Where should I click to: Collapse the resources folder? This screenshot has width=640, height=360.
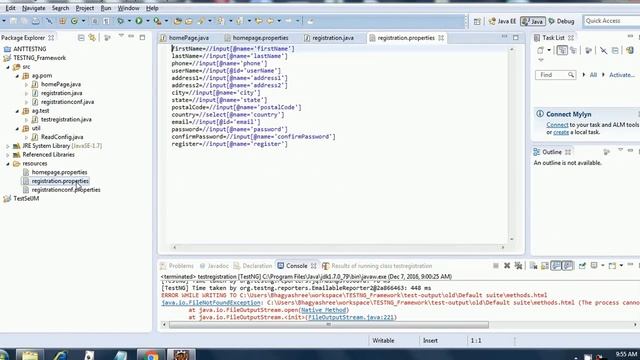pyautogui.click(x=8, y=164)
